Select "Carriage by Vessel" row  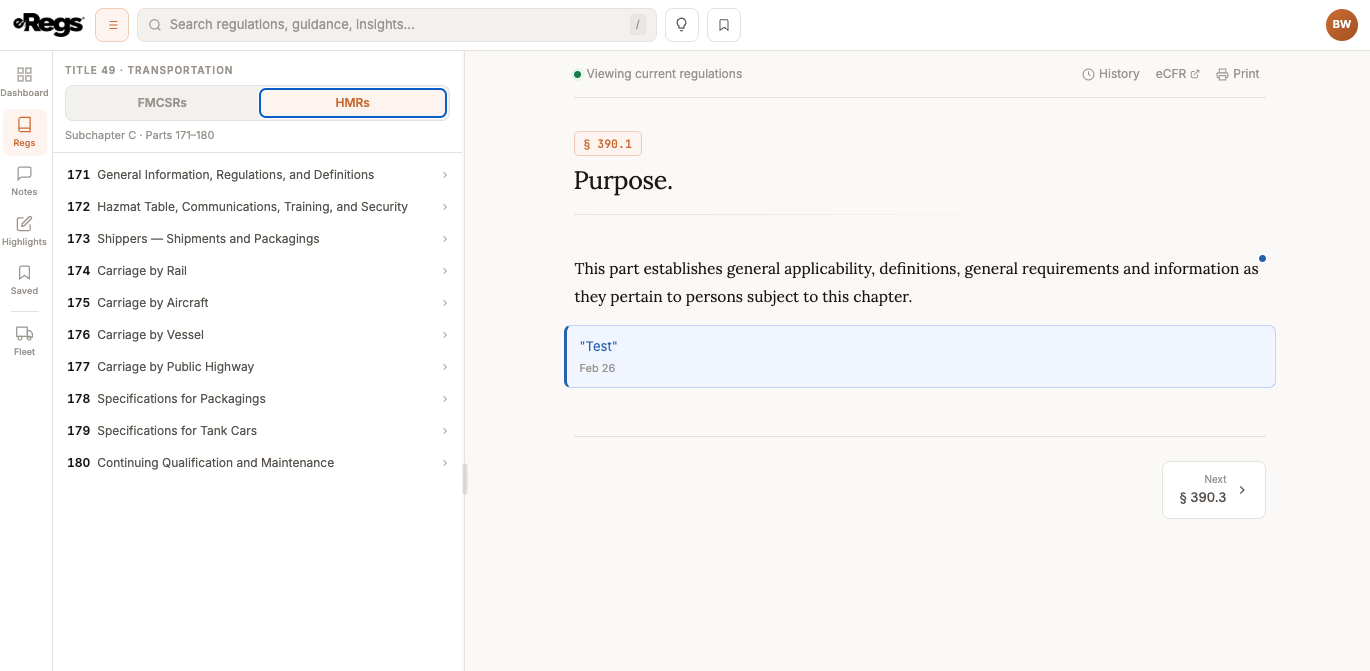pyautogui.click(x=258, y=335)
